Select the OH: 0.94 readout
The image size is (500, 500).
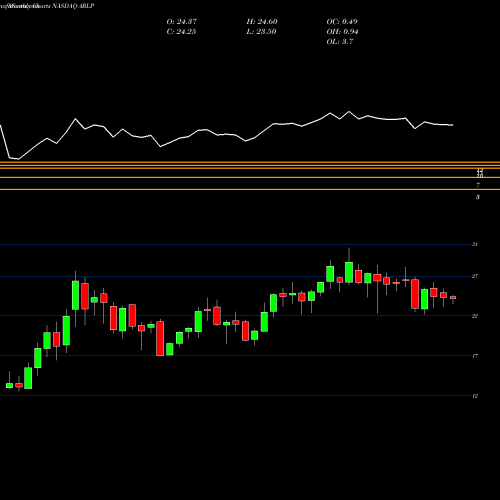[342, 32]
